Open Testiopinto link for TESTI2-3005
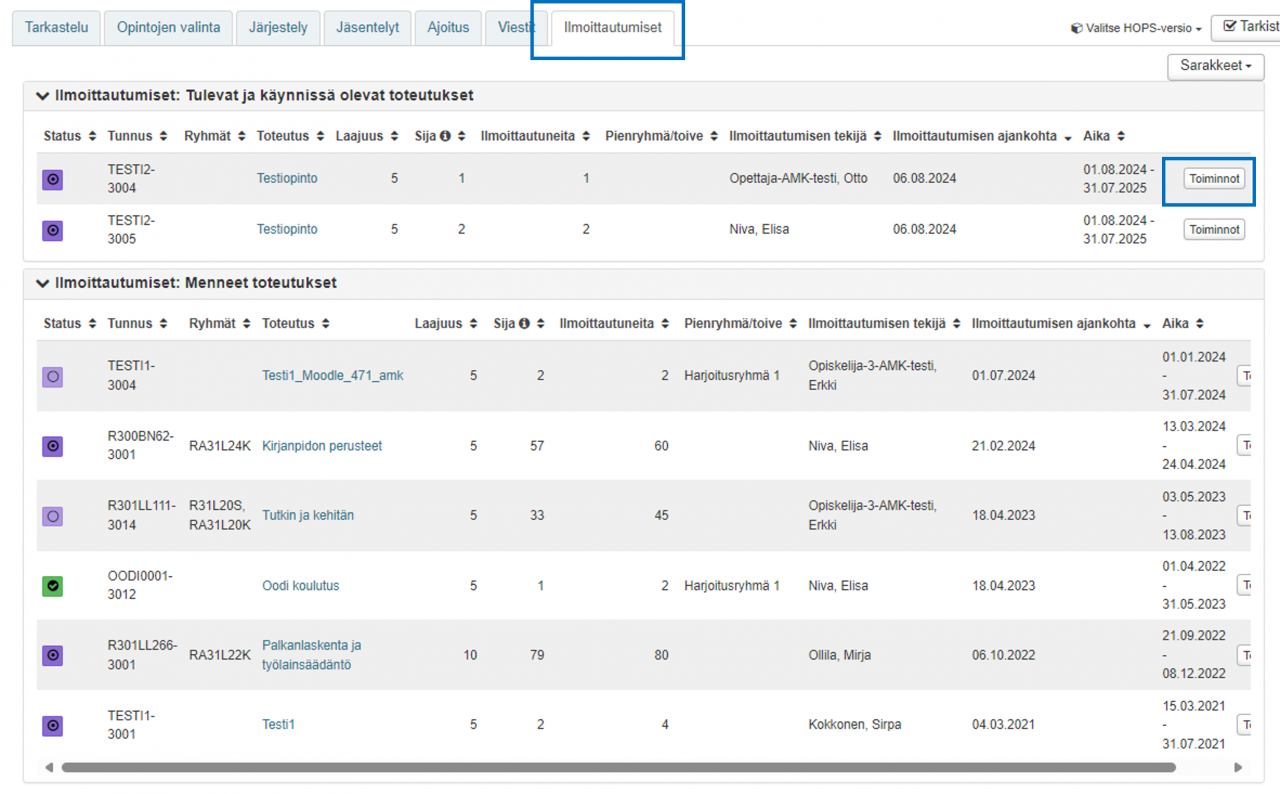Viewport: 1280px width, 794px height. point(287,230)
